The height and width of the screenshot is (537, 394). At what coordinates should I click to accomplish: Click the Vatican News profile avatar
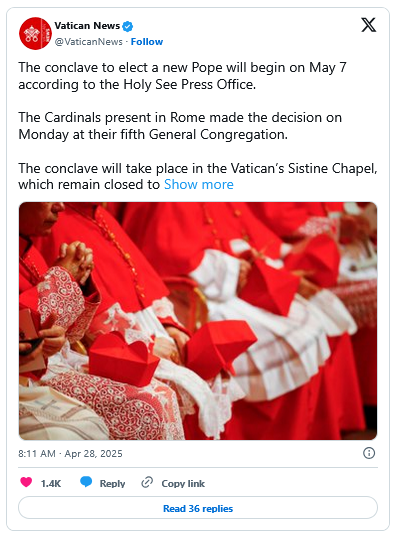coord(35,34)
